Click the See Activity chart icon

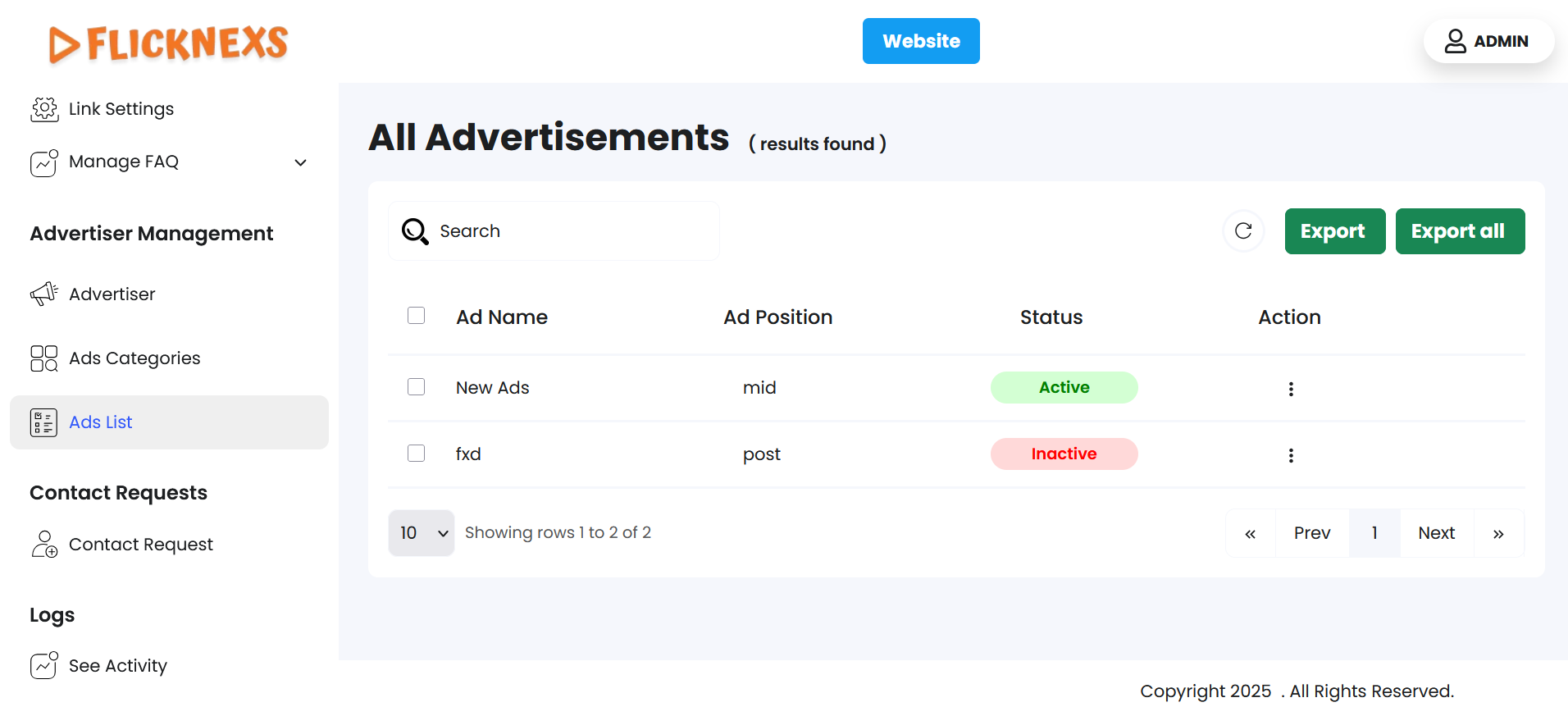tap(44, 665)
